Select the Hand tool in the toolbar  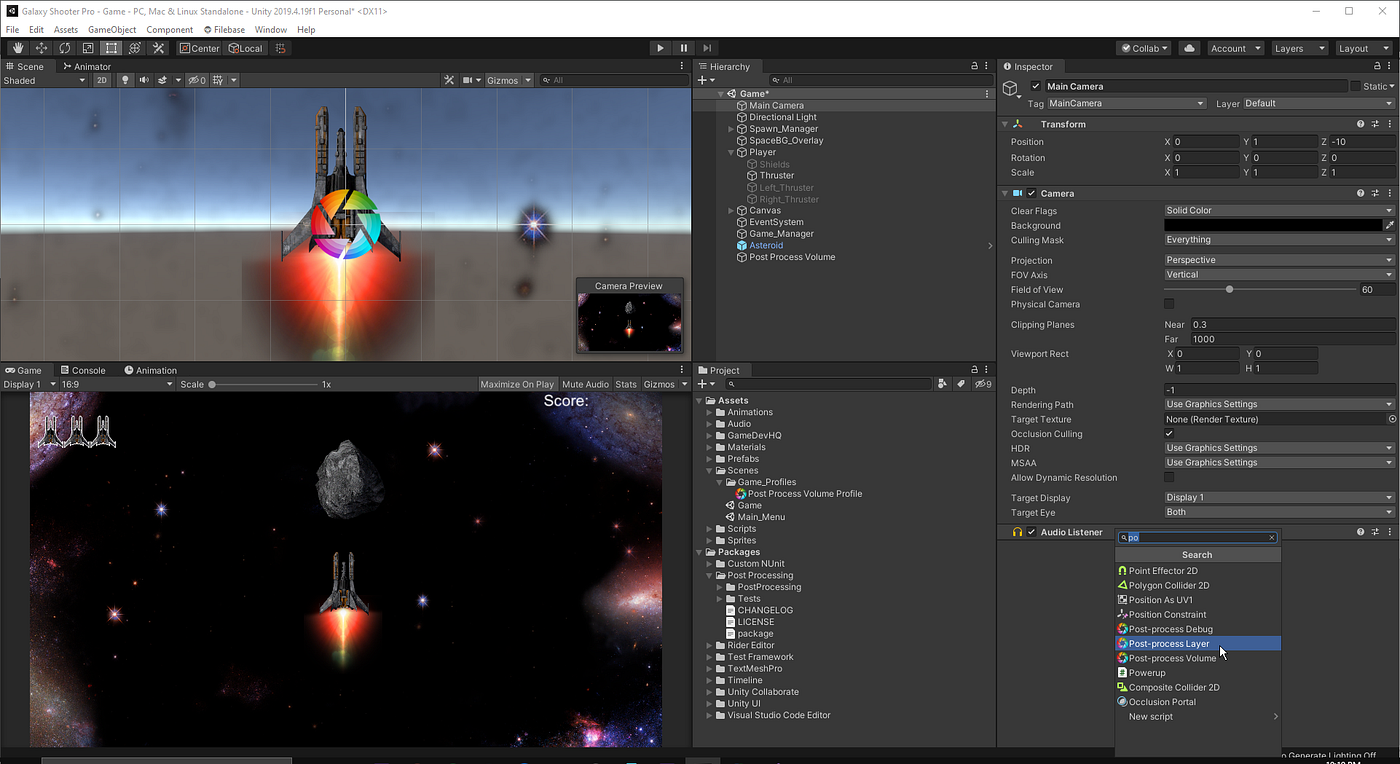(x=18, y=48)
